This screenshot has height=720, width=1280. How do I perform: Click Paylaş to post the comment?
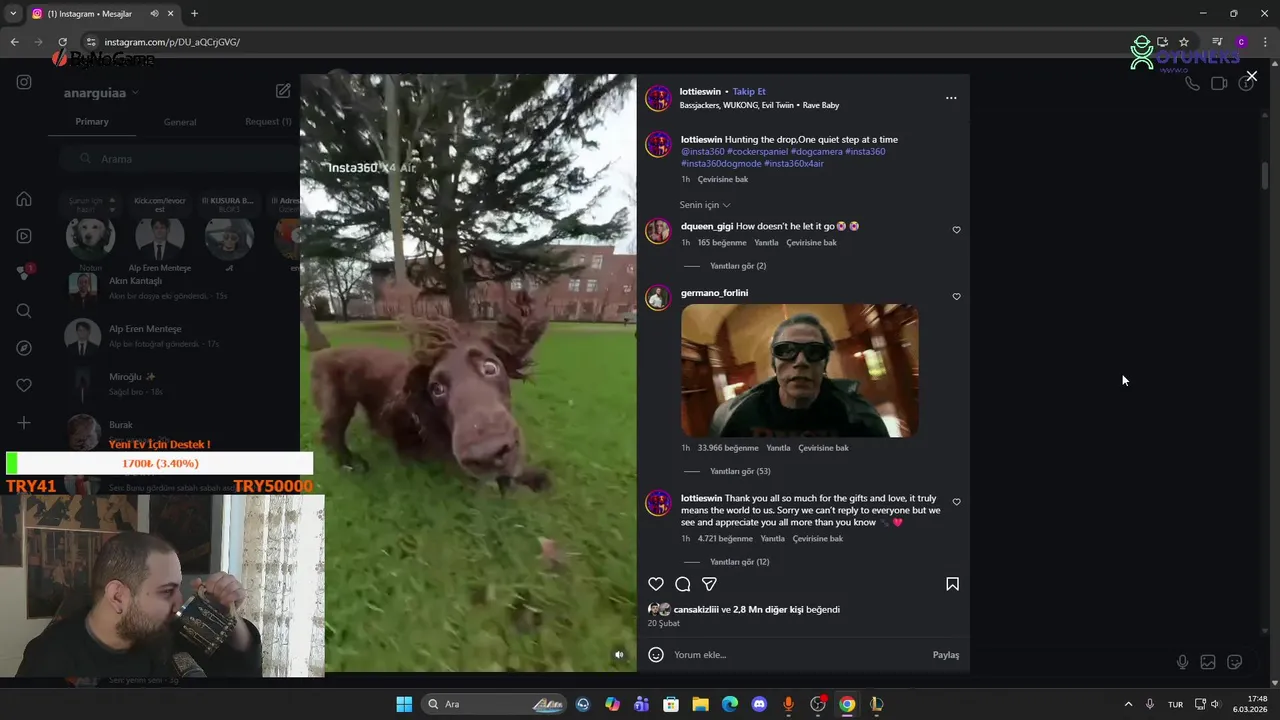coord(946,655)
